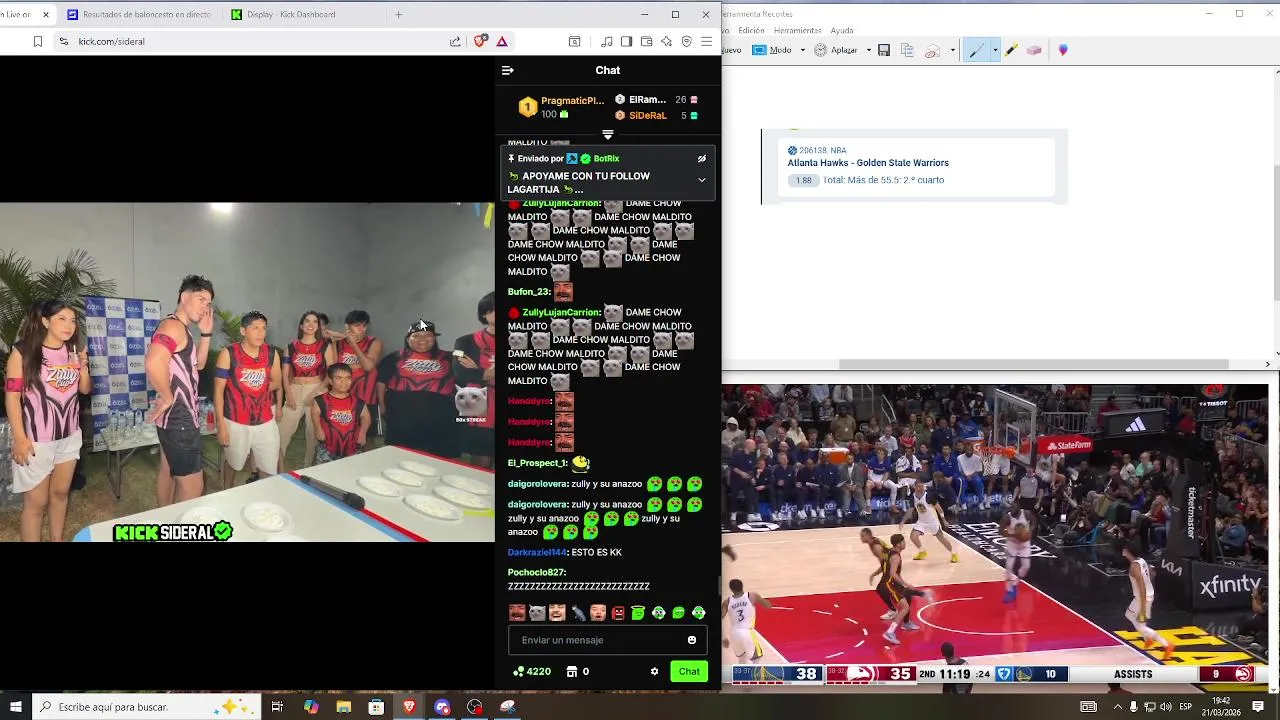Open Windows Start menu
Viewport: 1280px width, 720px height.
(x=15, y=707)
